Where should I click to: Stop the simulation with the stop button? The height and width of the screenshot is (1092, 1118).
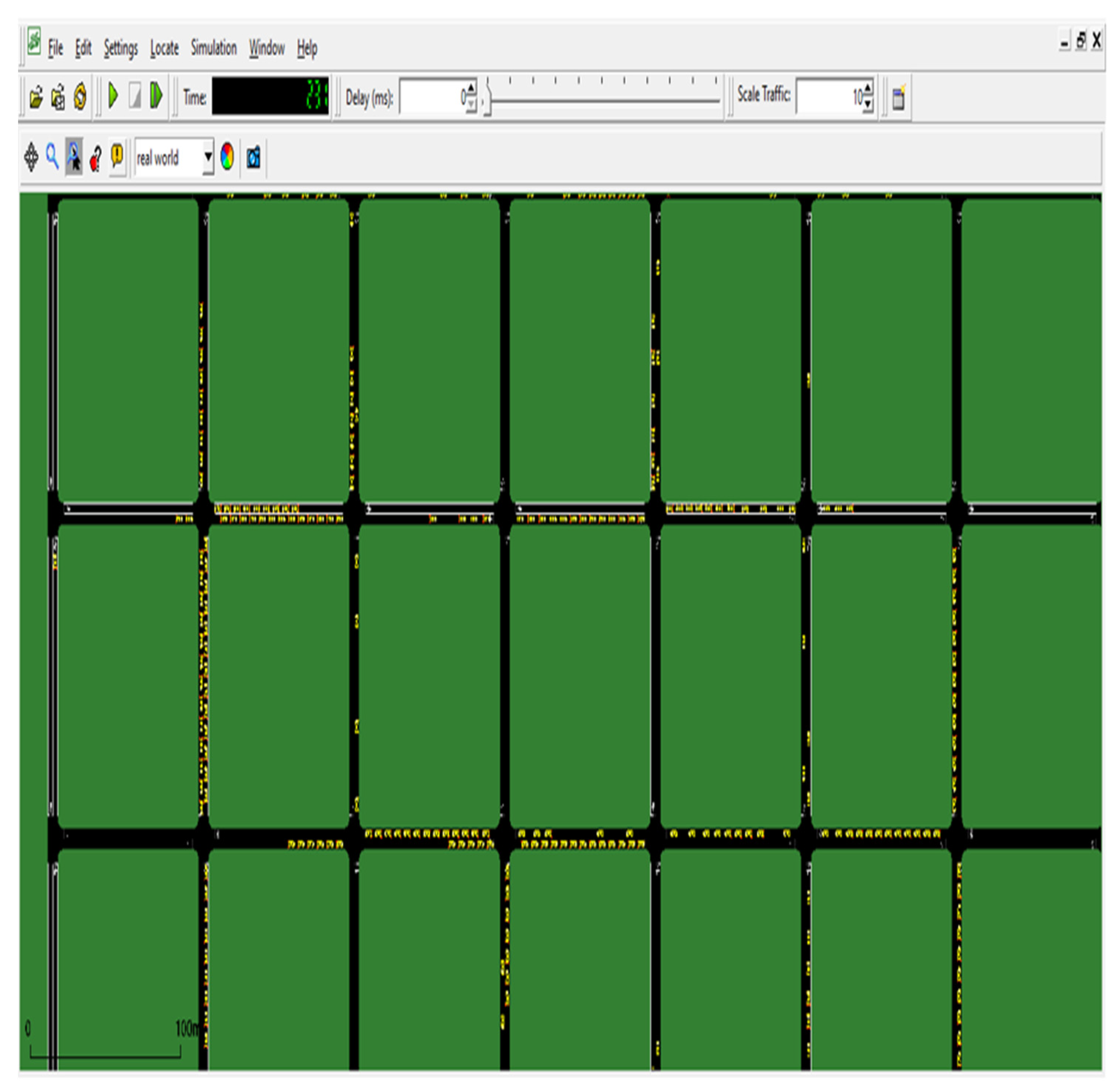(x=135, y=96)
